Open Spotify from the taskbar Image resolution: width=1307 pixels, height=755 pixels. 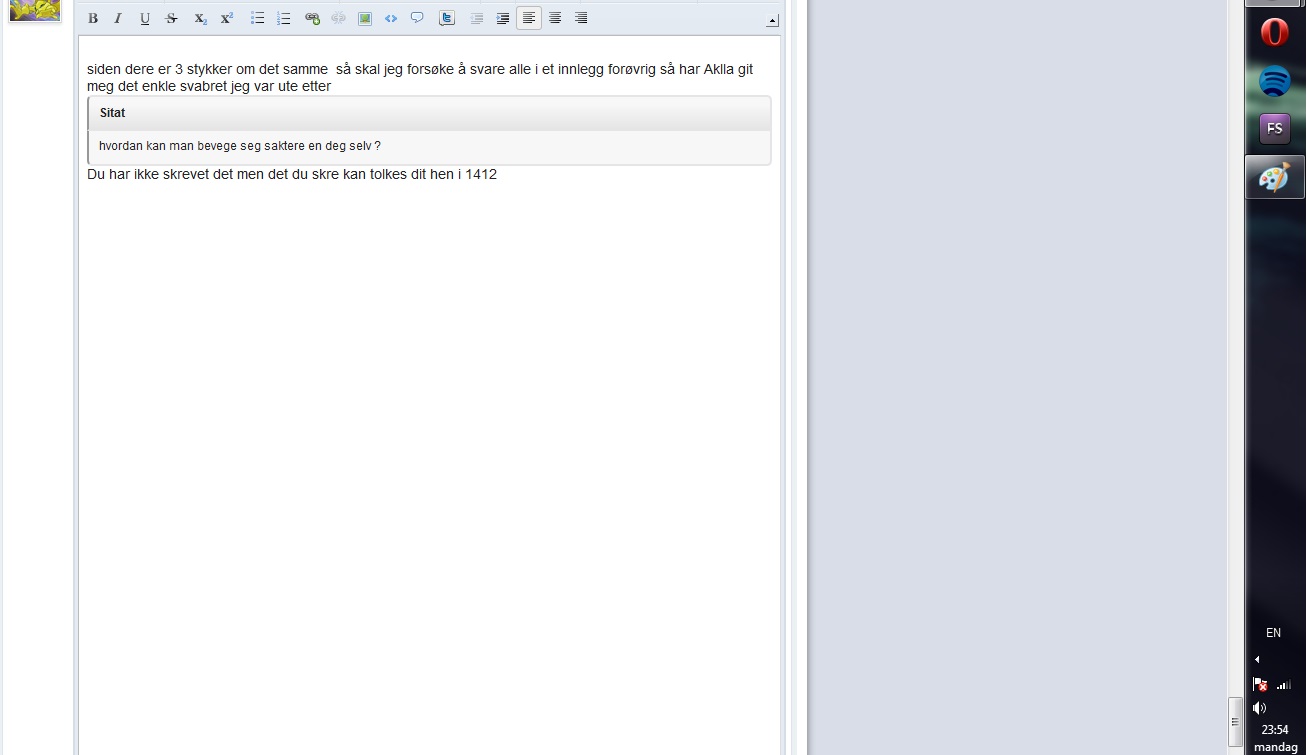(x=1275, y=81)
